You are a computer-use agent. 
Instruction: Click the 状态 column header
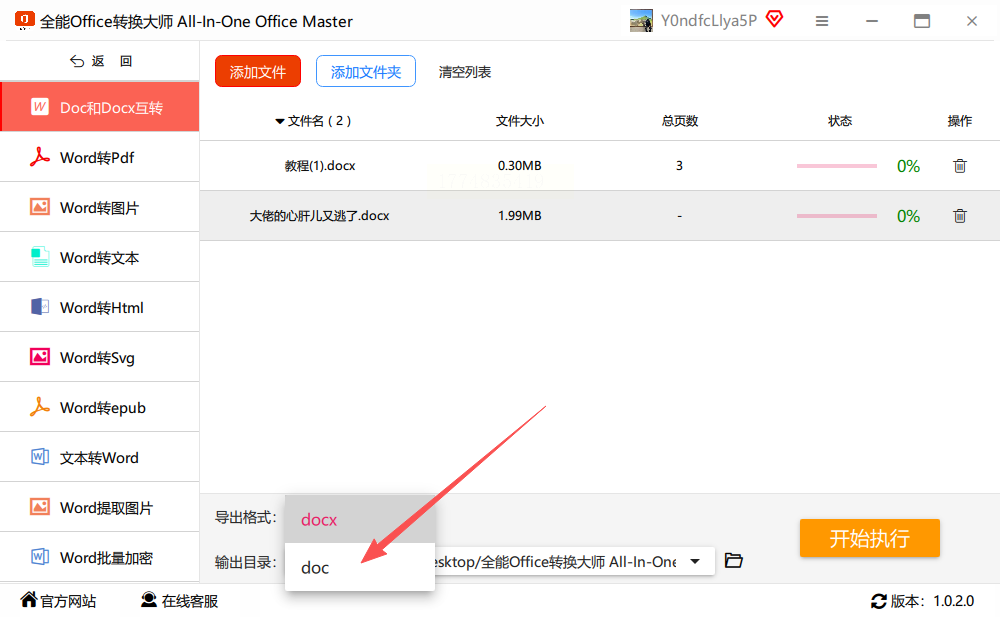[840, 121]
